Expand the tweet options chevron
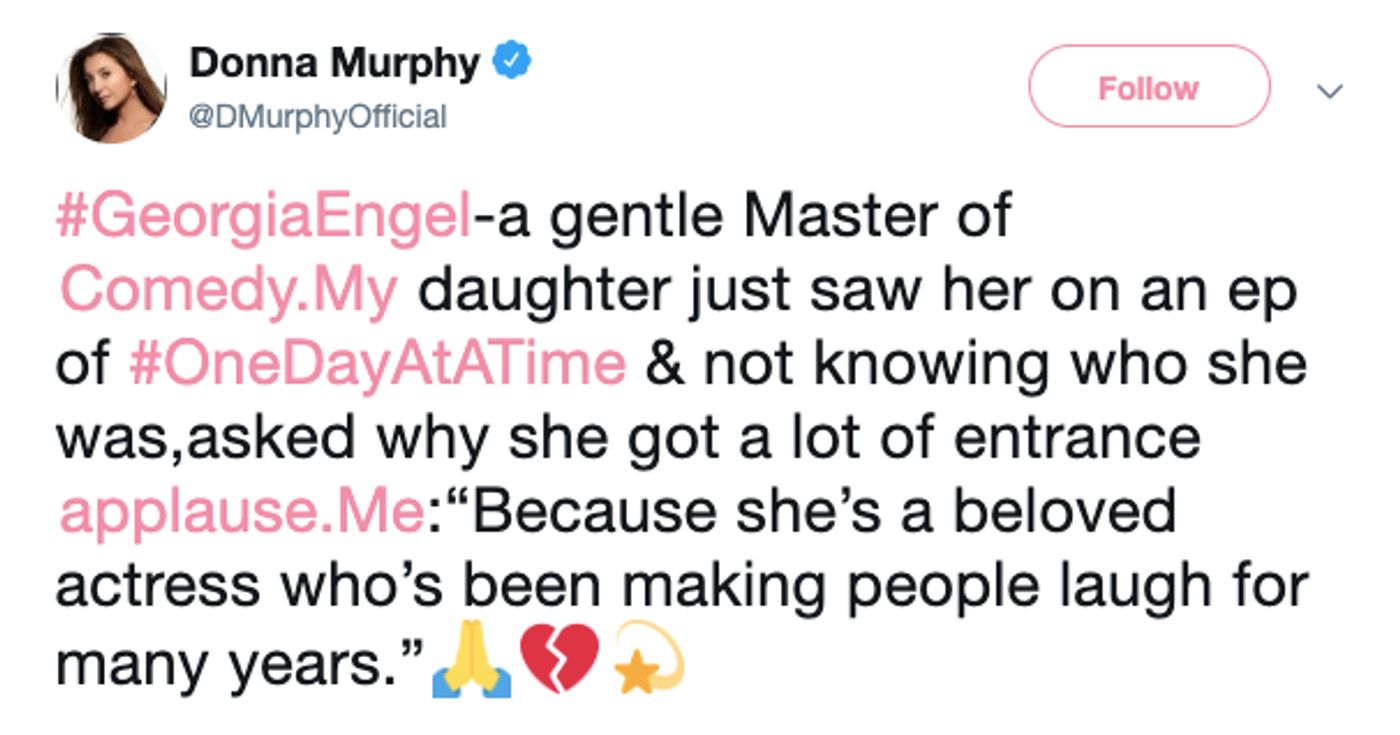This screenshot has width=1400, height=735. (1330, 91)
